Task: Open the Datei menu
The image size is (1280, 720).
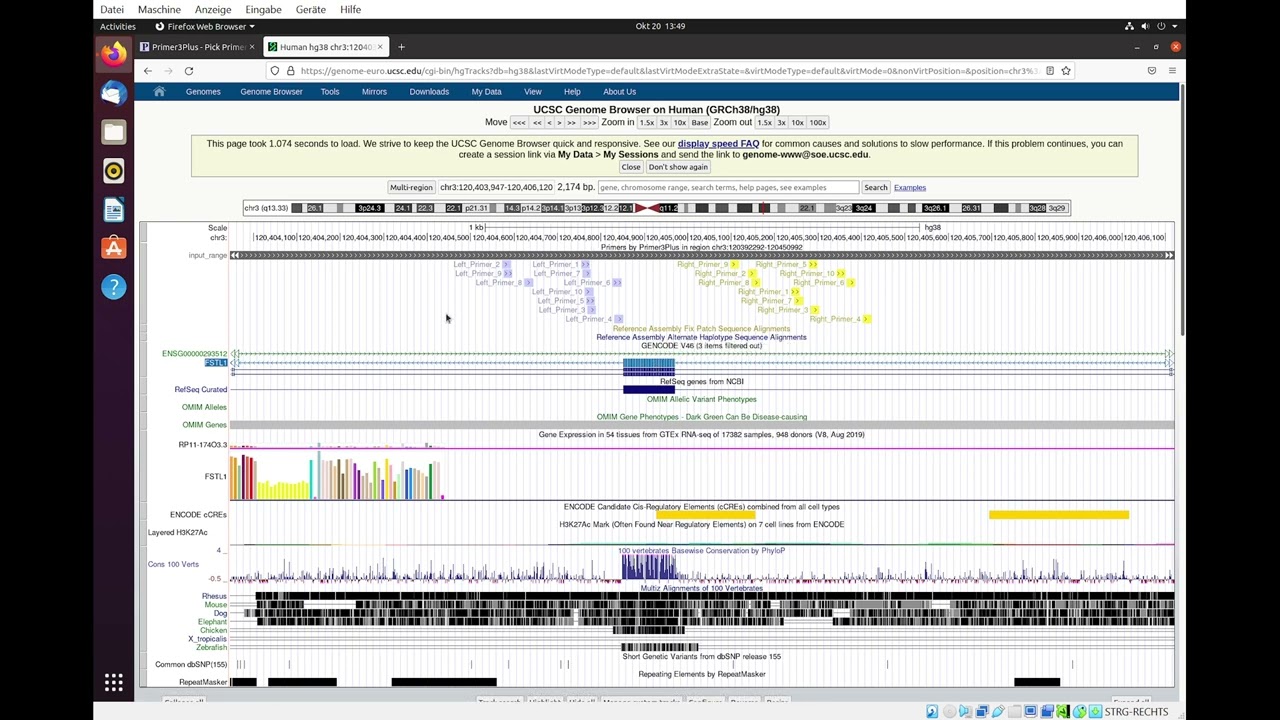Action: 112,9
